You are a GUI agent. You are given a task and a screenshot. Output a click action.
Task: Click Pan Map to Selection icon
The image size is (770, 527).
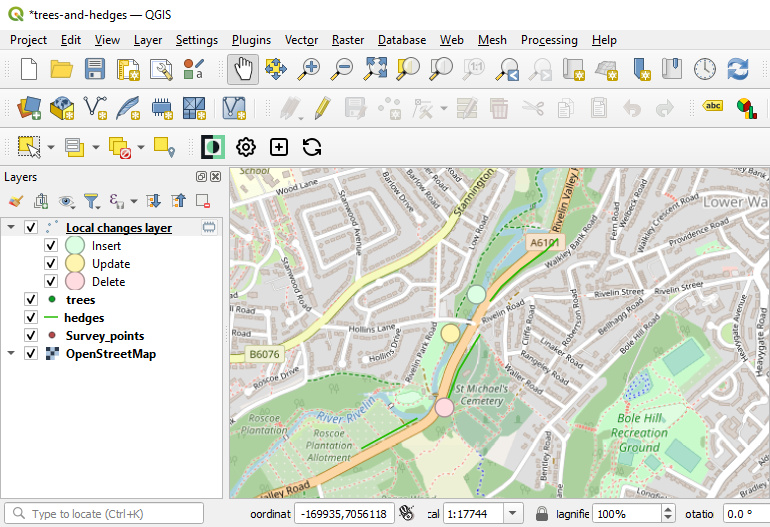(x=276, y=69)
